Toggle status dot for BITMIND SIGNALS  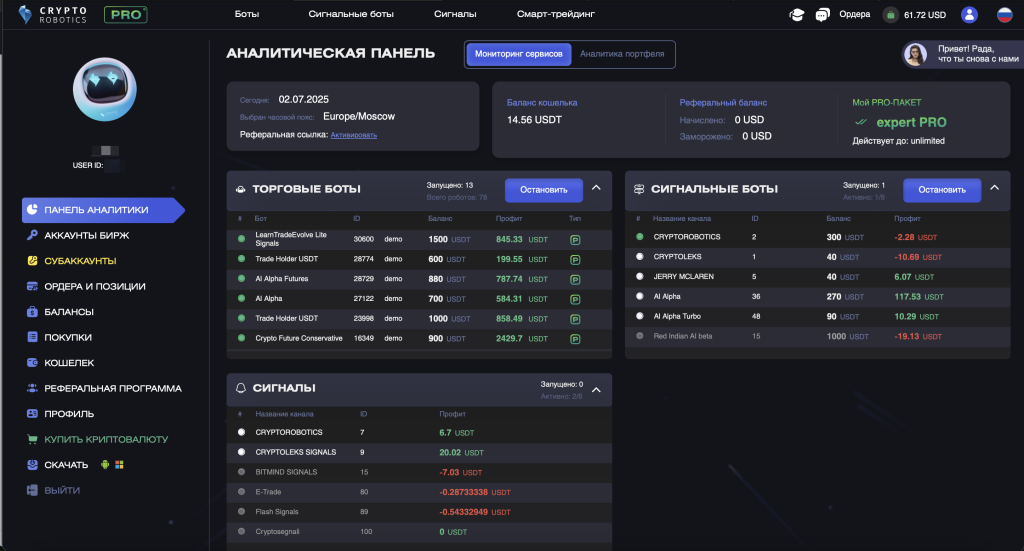242,472
